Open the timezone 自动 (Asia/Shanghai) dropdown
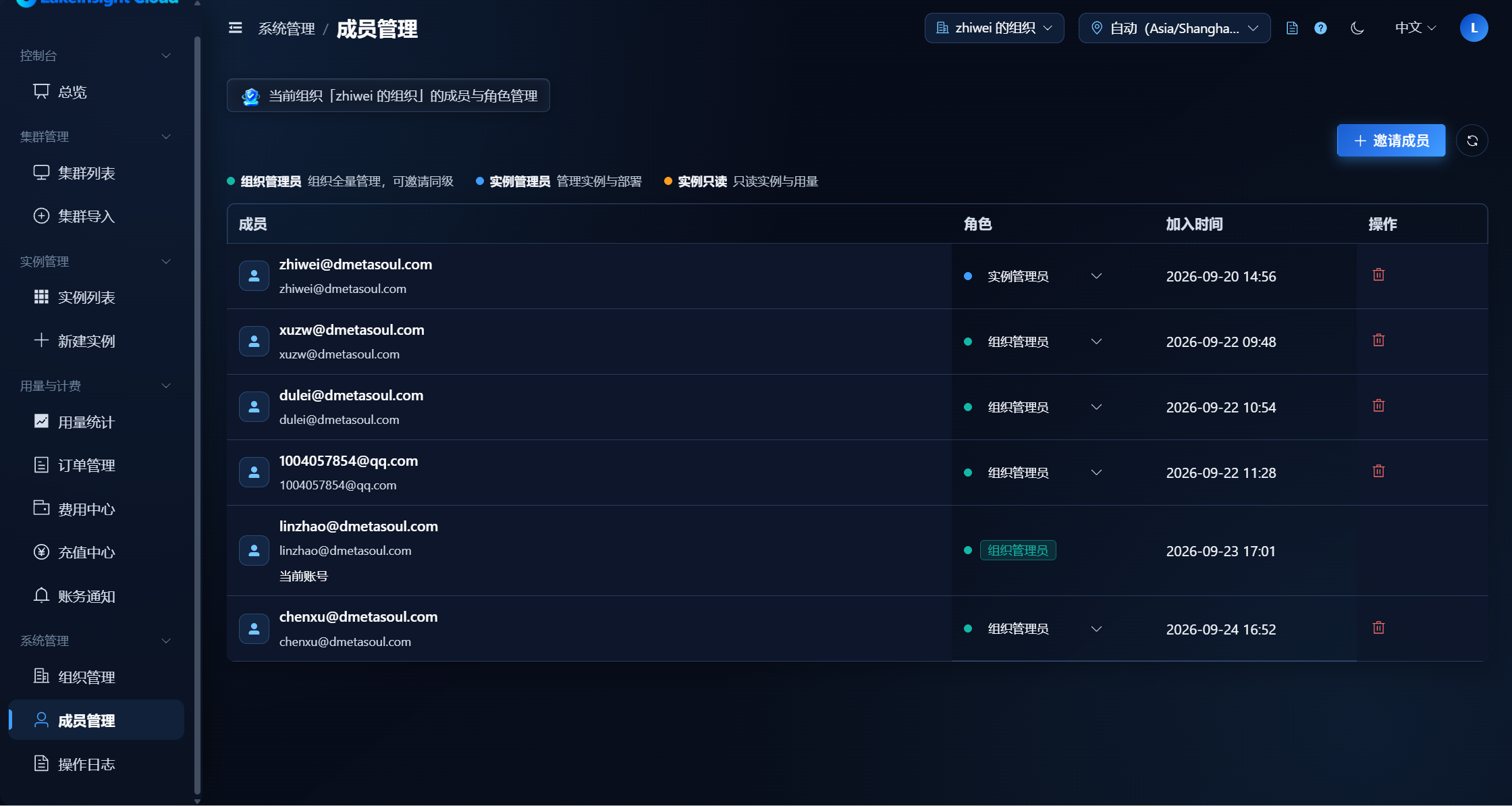Image resolution: width=1512 pixels, height=806 pixels. click(1174, 28)
